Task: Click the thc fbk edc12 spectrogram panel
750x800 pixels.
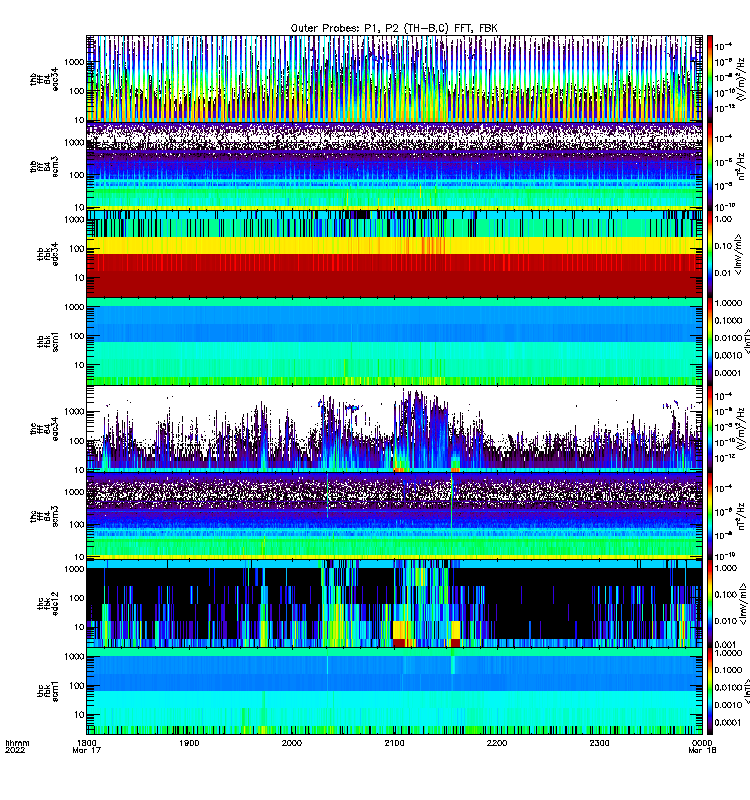Action: pyautogui.click(x=394, y=604)
